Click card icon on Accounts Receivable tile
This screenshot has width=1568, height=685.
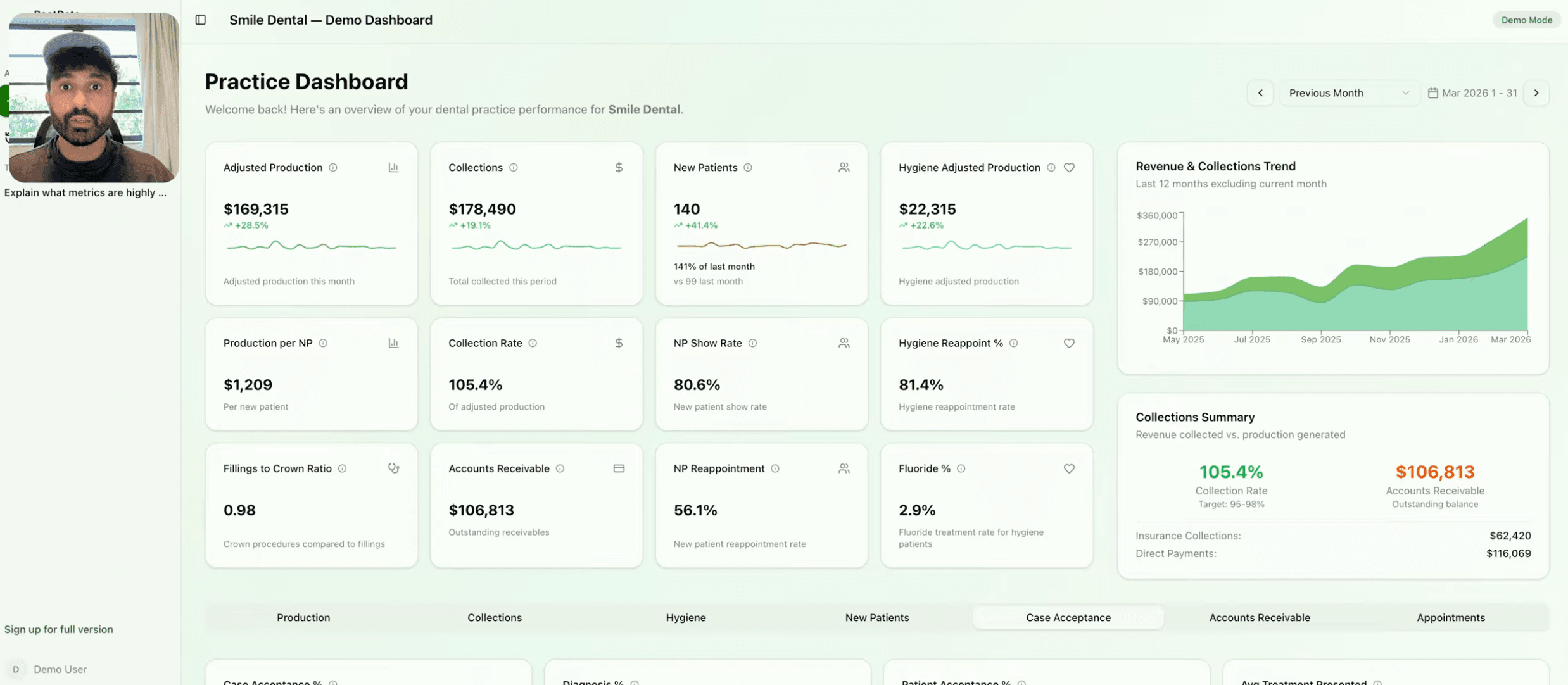click(619, 468)
